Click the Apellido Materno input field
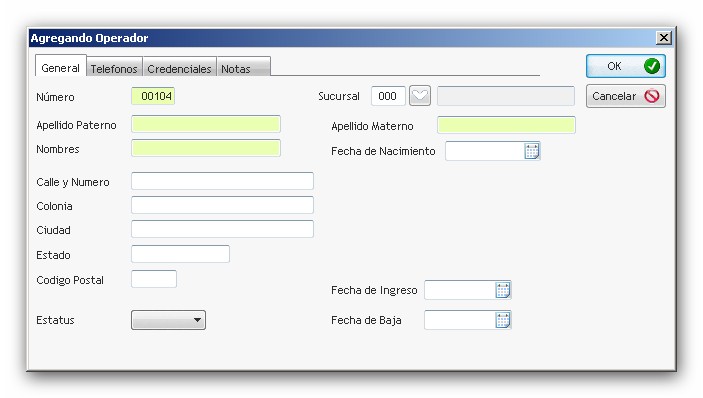This screenshot has width=703, height=398. tap(506, 125)
